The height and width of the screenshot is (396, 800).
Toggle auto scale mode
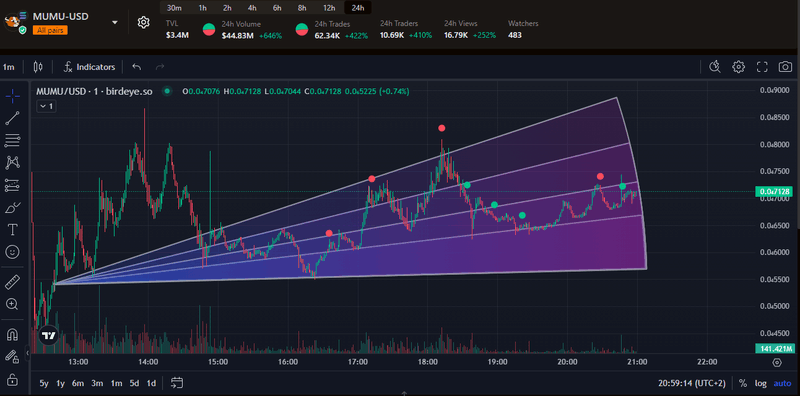click(782, 383)
